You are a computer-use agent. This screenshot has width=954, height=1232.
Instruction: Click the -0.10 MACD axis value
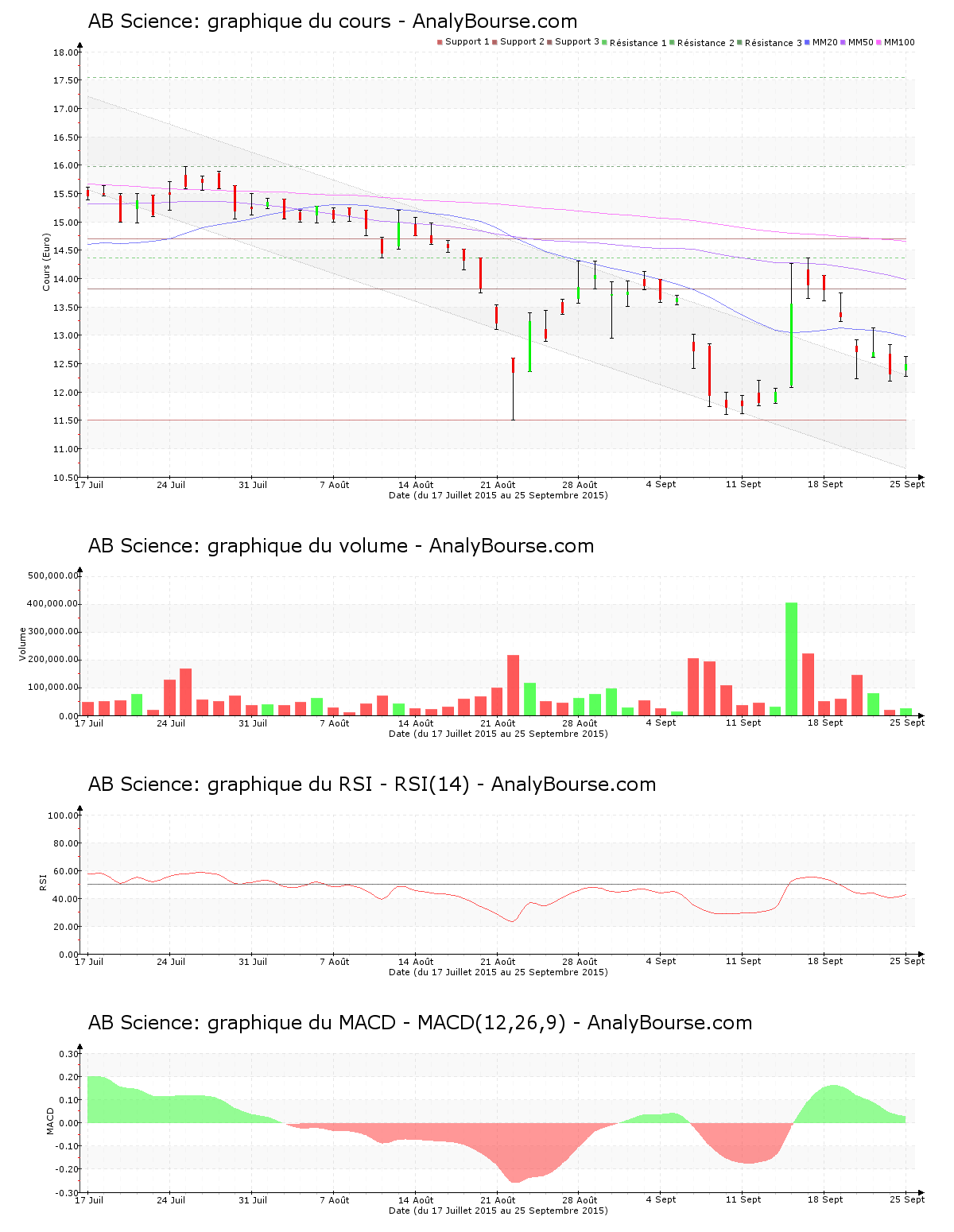[67, 1146]
